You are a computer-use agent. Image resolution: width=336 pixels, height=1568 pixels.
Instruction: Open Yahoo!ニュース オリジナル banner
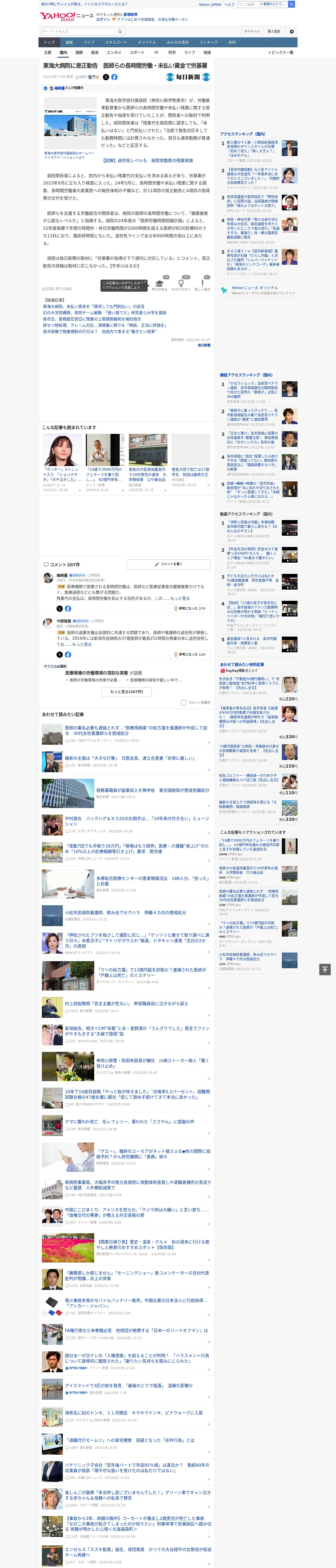[x=259, y=290]
